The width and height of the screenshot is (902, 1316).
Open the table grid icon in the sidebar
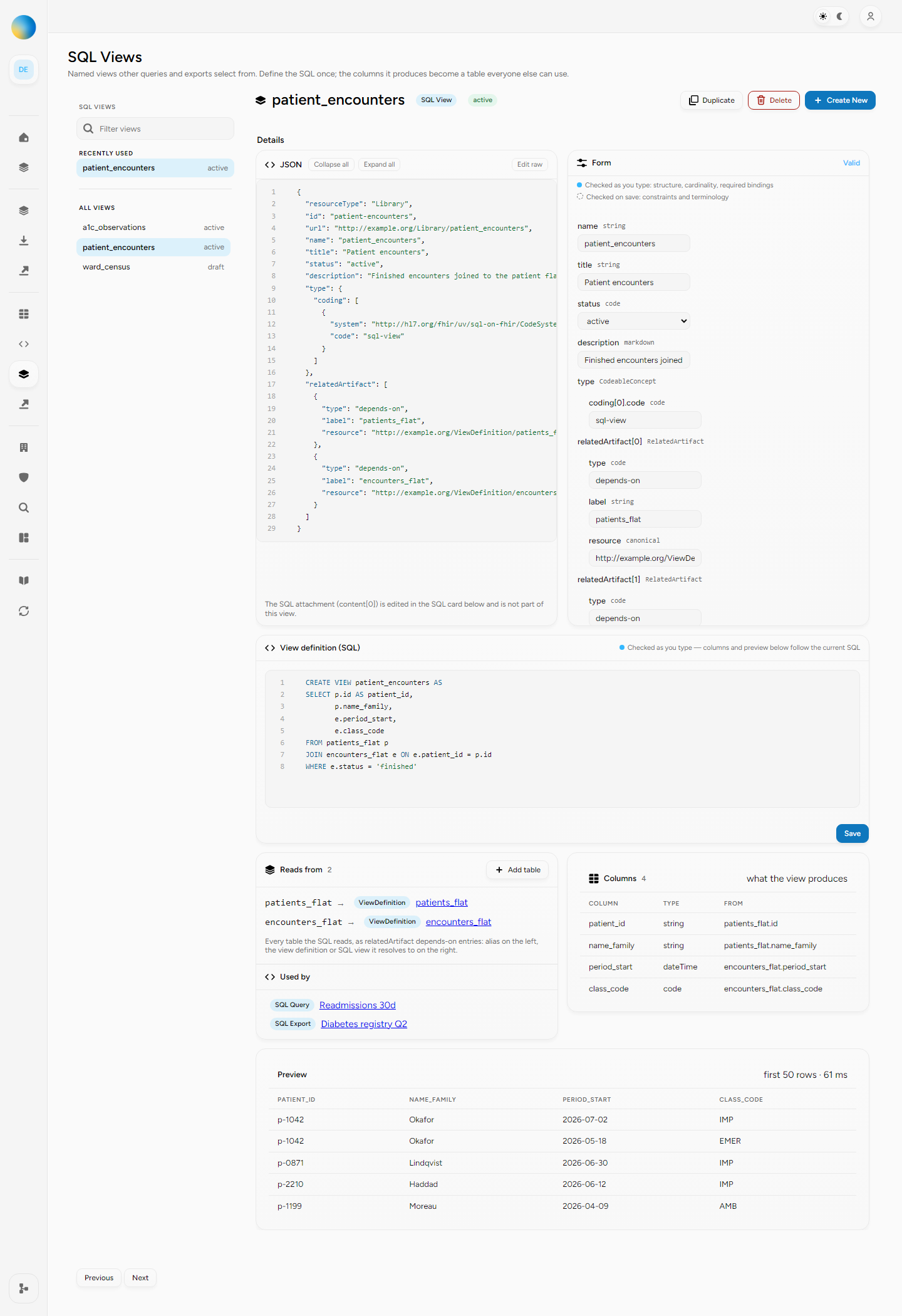pyautogui.click(x=24, y=314)
